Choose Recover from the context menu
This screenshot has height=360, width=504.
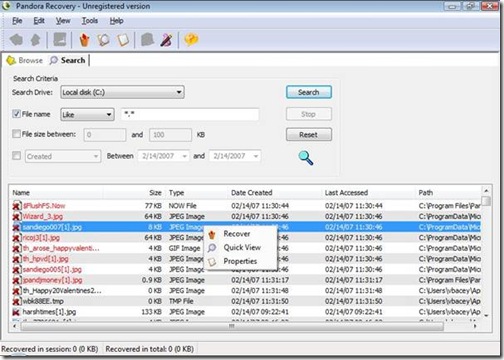click(236, 234)
